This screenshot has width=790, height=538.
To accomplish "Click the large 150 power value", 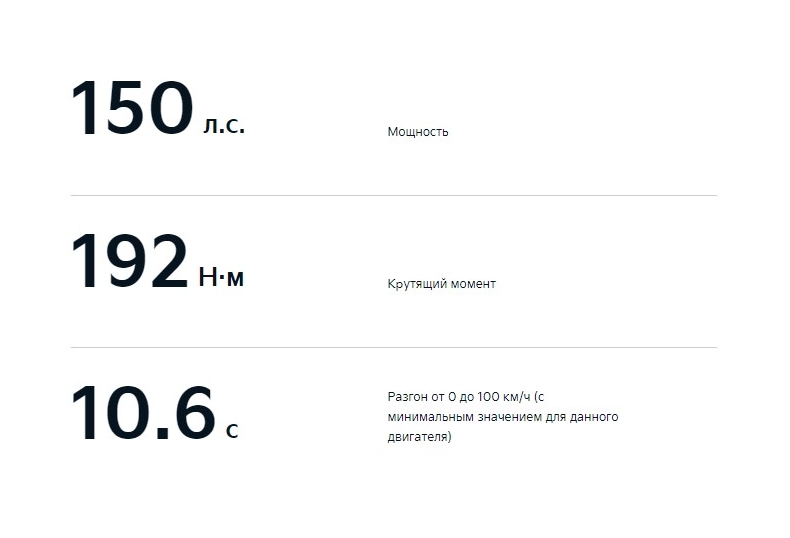I will coord(133,108).
